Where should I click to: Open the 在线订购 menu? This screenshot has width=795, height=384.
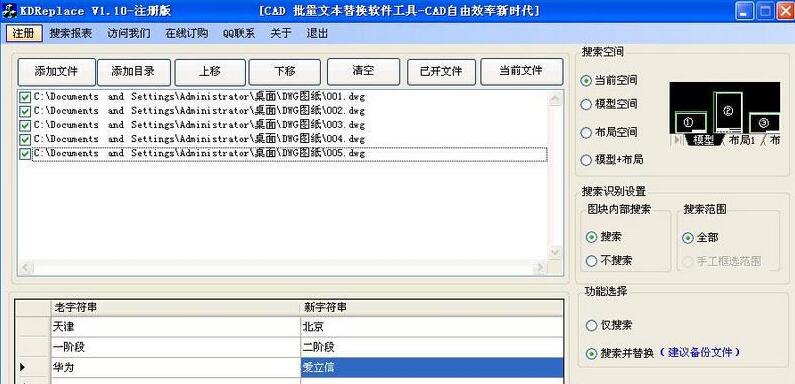coord(187,34)
